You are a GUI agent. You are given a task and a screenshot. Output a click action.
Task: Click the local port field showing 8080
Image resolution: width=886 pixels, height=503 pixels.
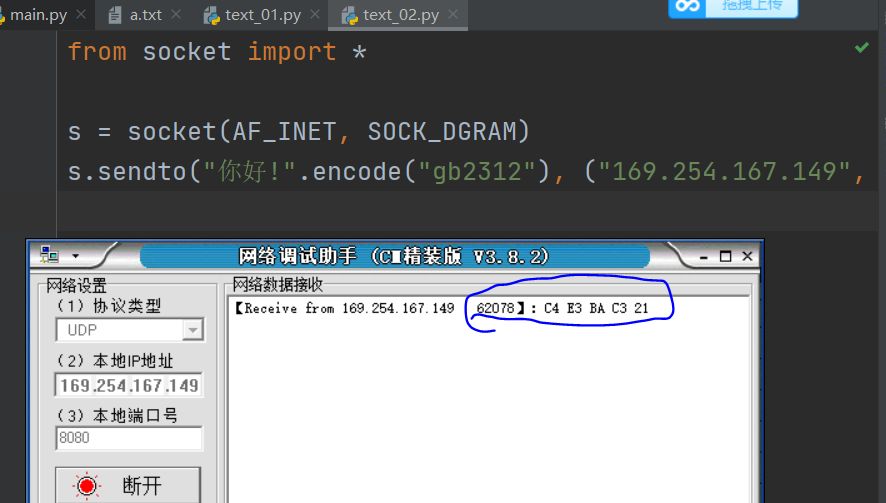pos(129,438)
